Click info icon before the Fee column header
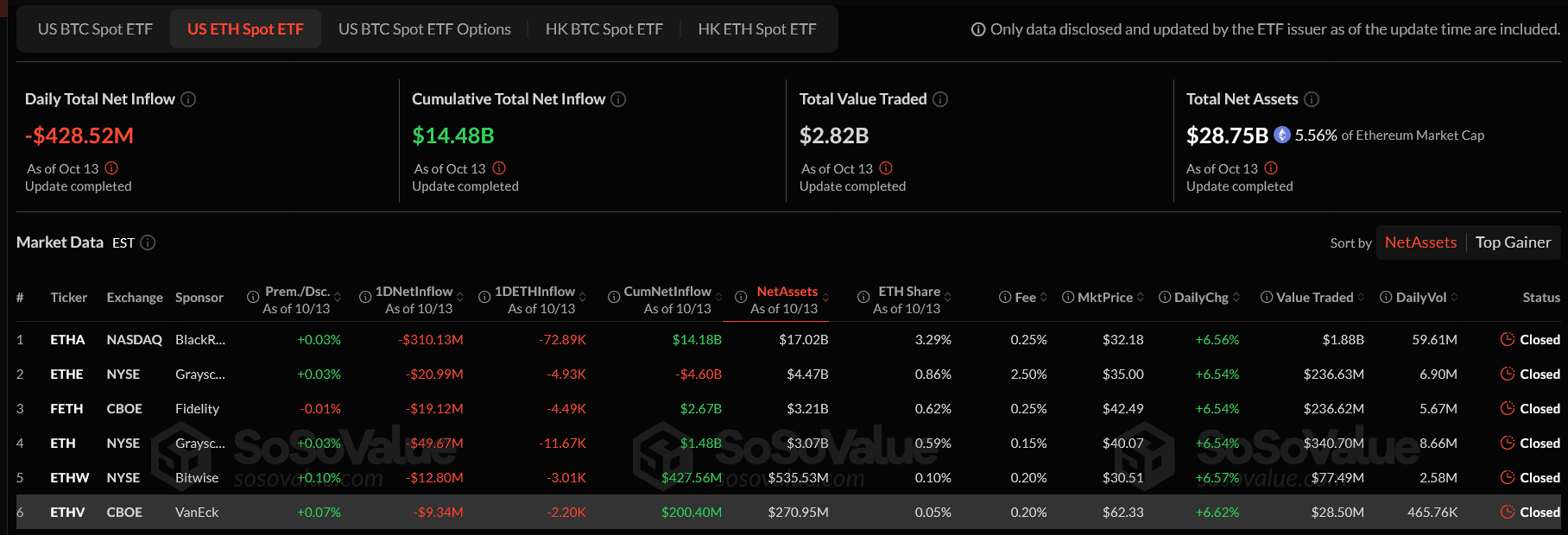The height and width of the screenshot is (535, 1568). point(1005,297)
